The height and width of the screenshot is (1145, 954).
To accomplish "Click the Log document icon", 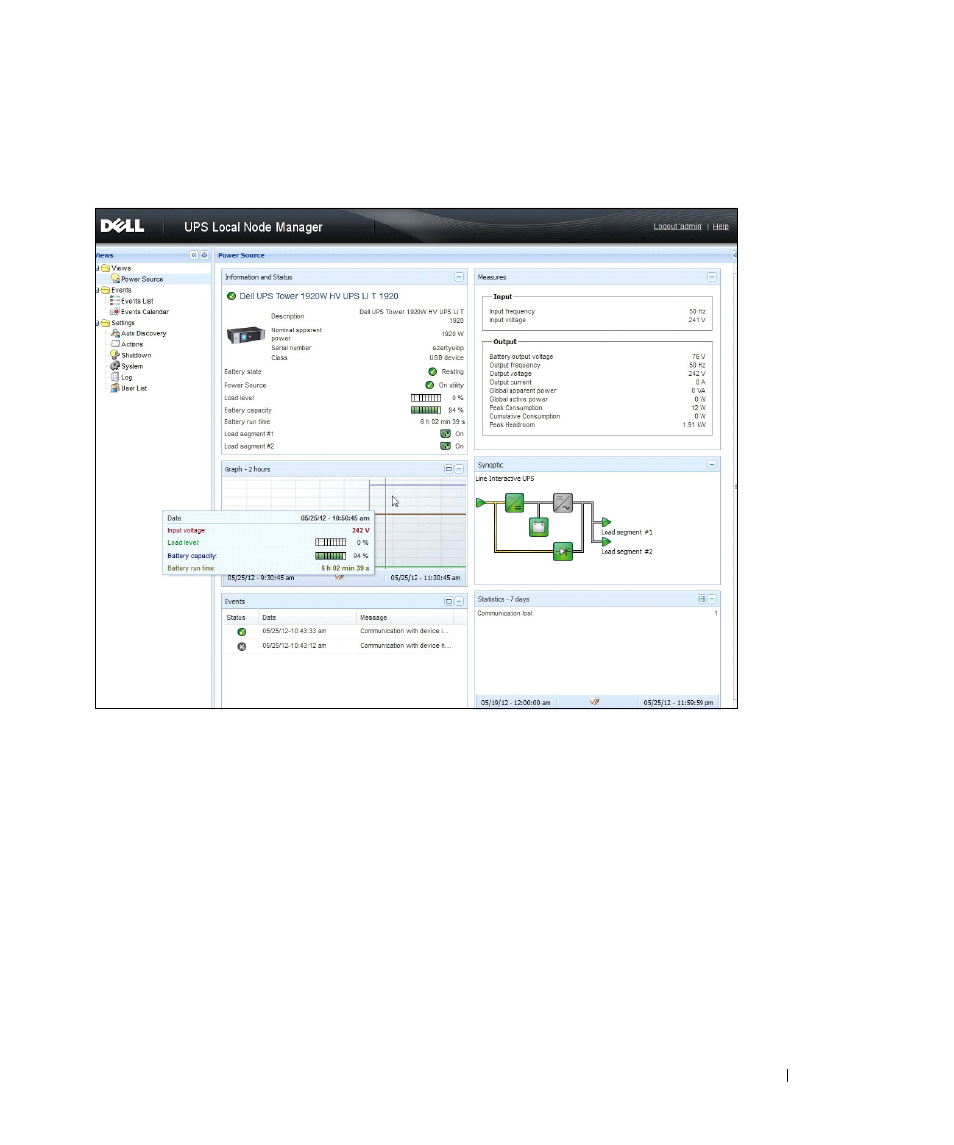I will (115, 377).
